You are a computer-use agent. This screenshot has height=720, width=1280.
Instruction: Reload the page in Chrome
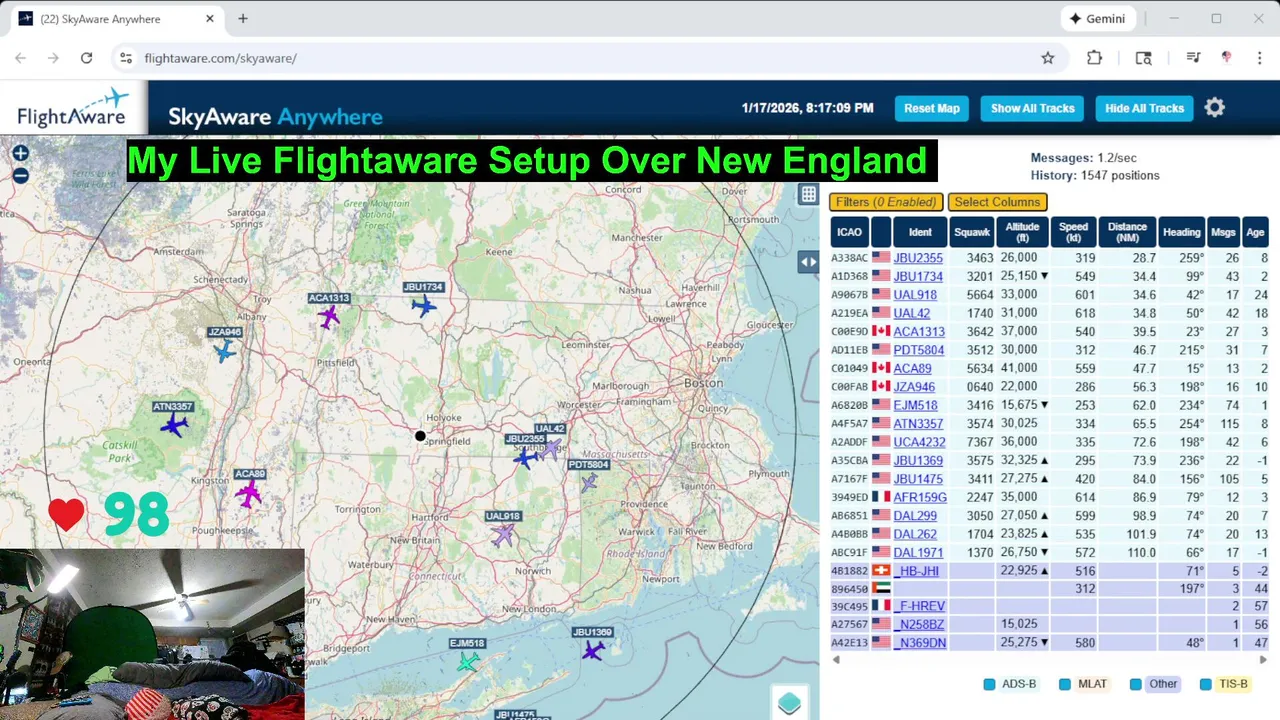(86, 58)
